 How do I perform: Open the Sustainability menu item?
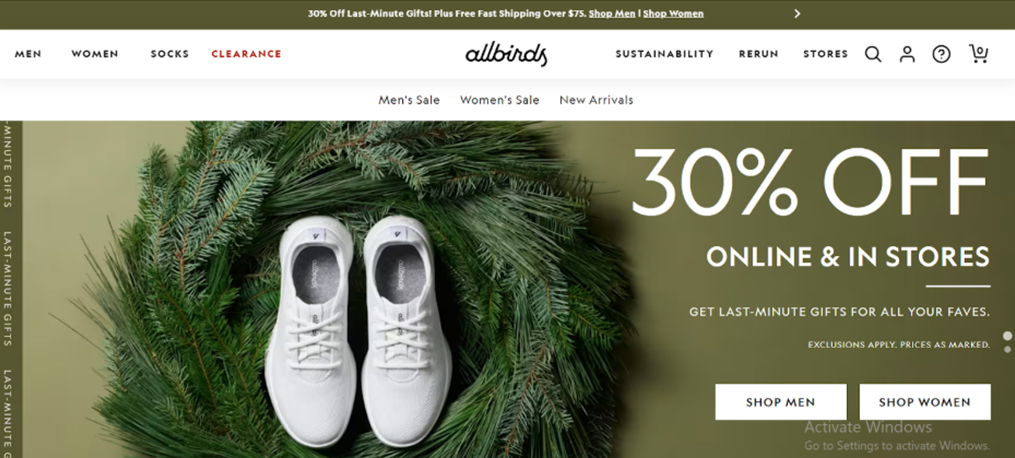[x=664, y=54]
